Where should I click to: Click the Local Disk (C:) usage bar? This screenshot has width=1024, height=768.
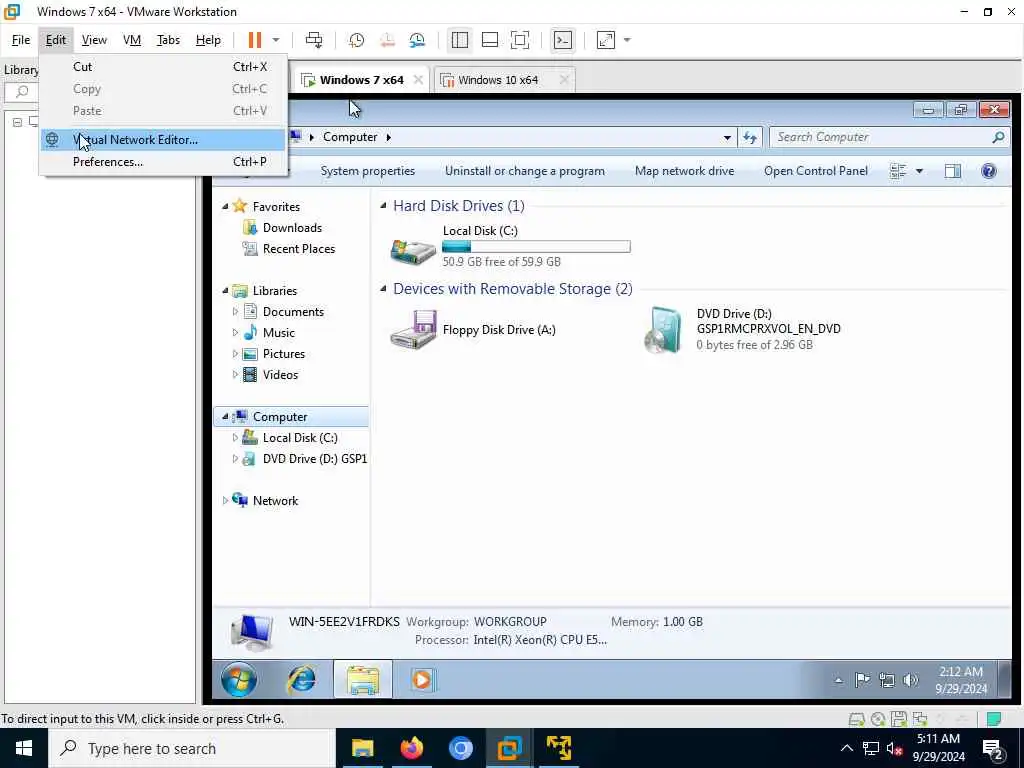point(536,246)
